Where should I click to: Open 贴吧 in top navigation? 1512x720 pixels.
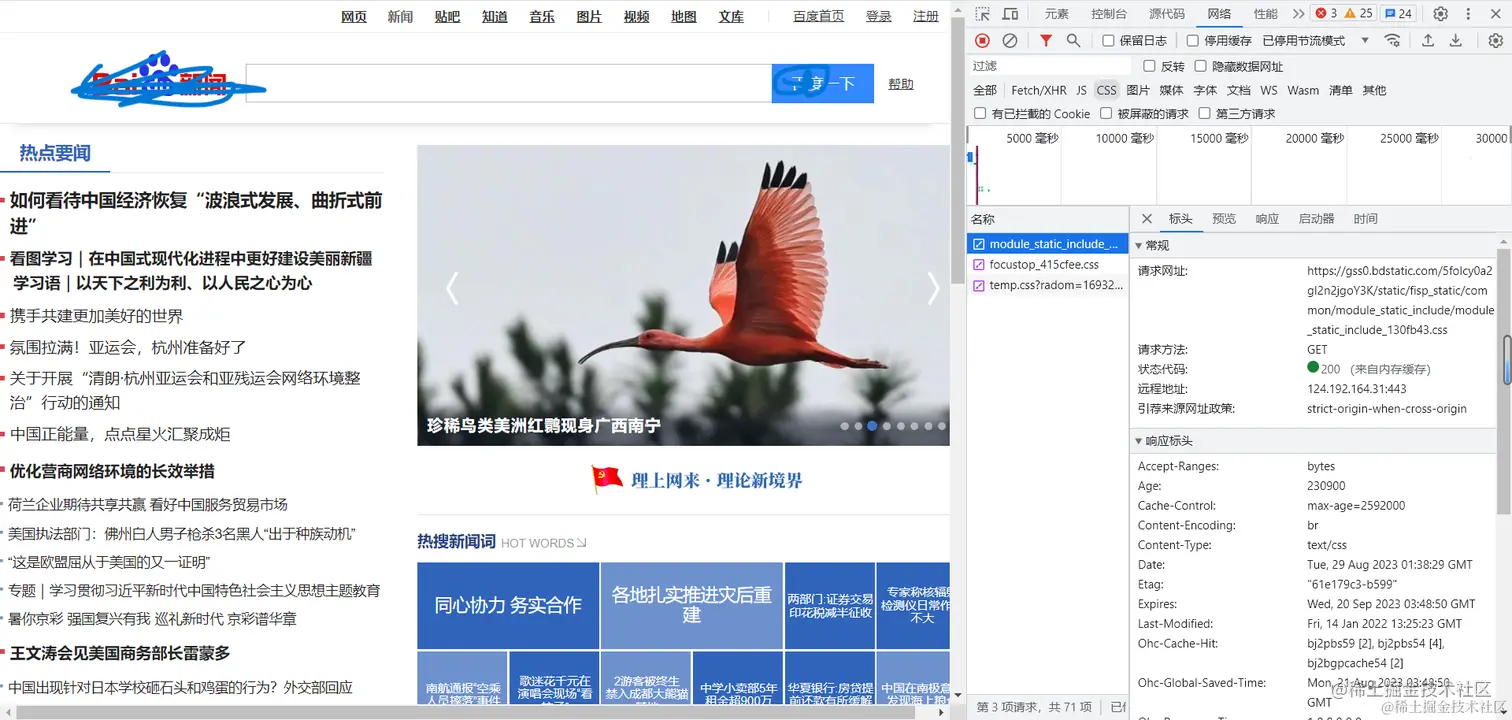tap(447, 16)
